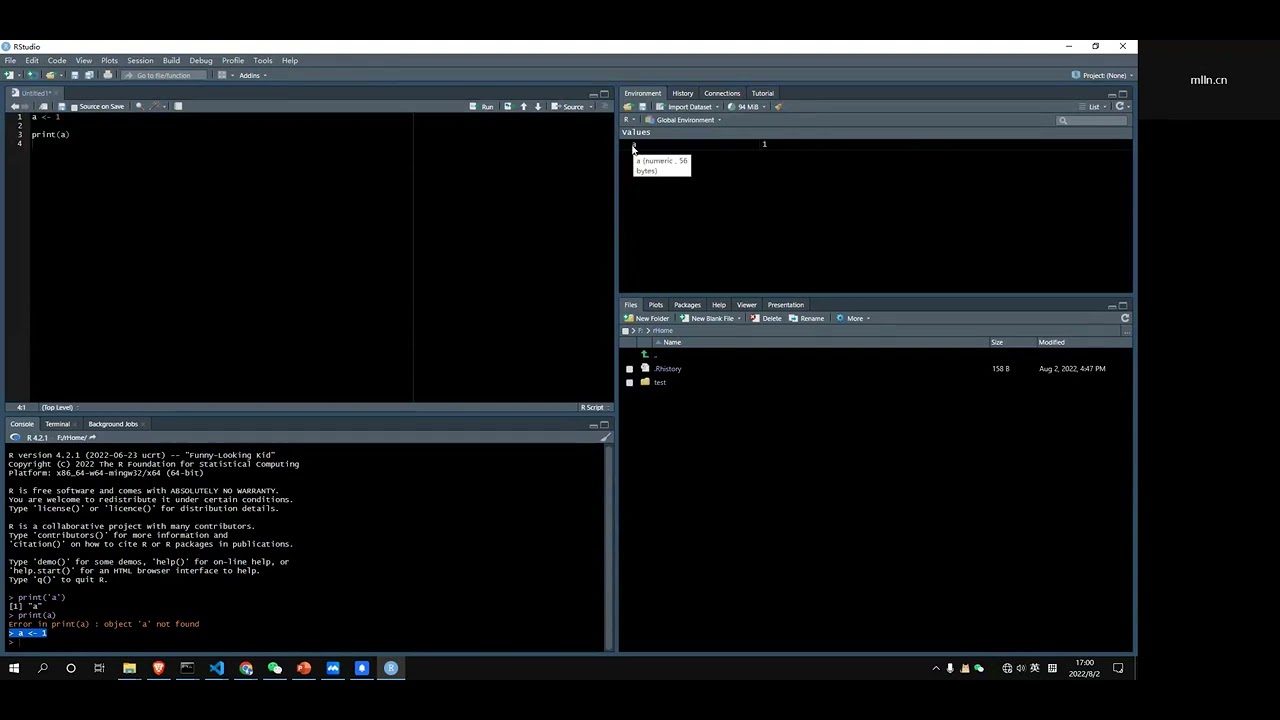Create a new file with the toolbar icon
This screenshot has width=1280, height=720.
pyautogui.click(x=9, y=75)
